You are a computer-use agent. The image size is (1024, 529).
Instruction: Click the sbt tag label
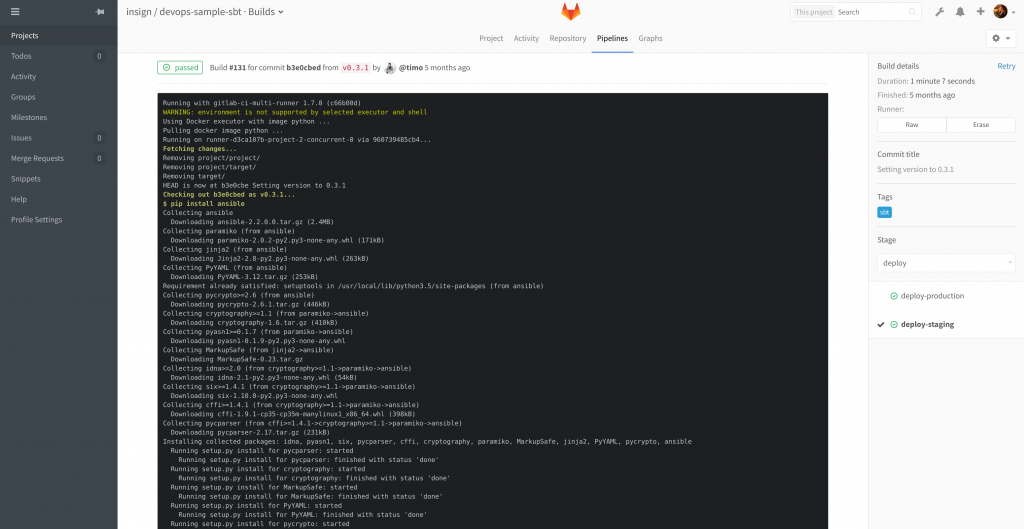coord(884,212)
